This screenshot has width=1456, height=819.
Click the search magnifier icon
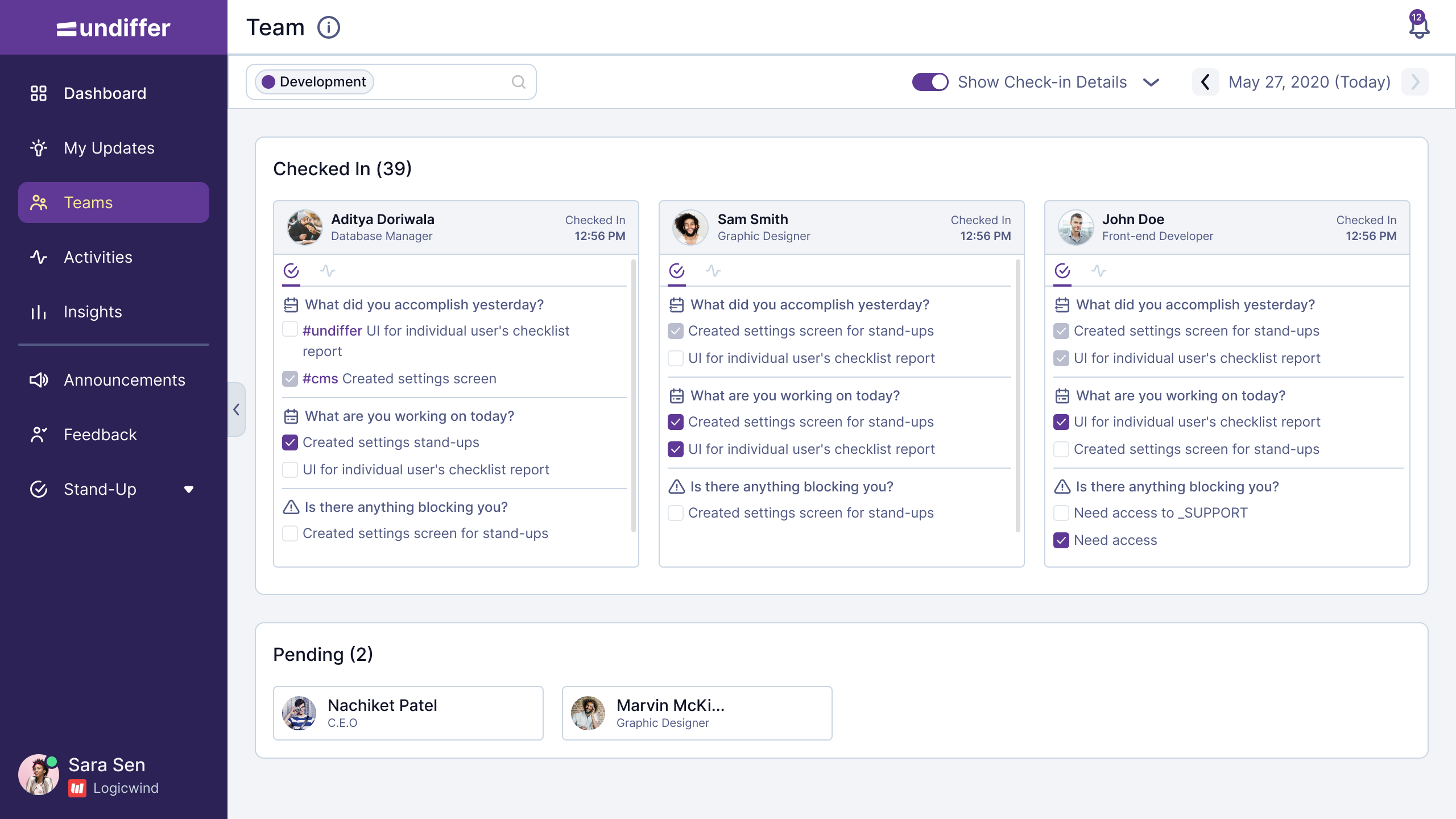tap(518, 82)
